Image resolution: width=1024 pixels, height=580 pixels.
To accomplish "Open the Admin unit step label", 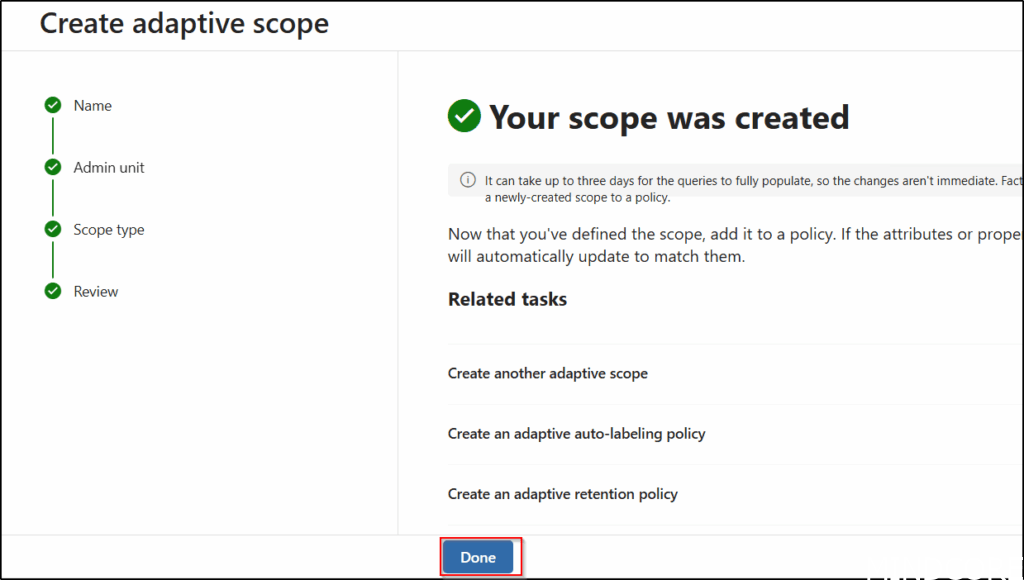I will [109, 168].
